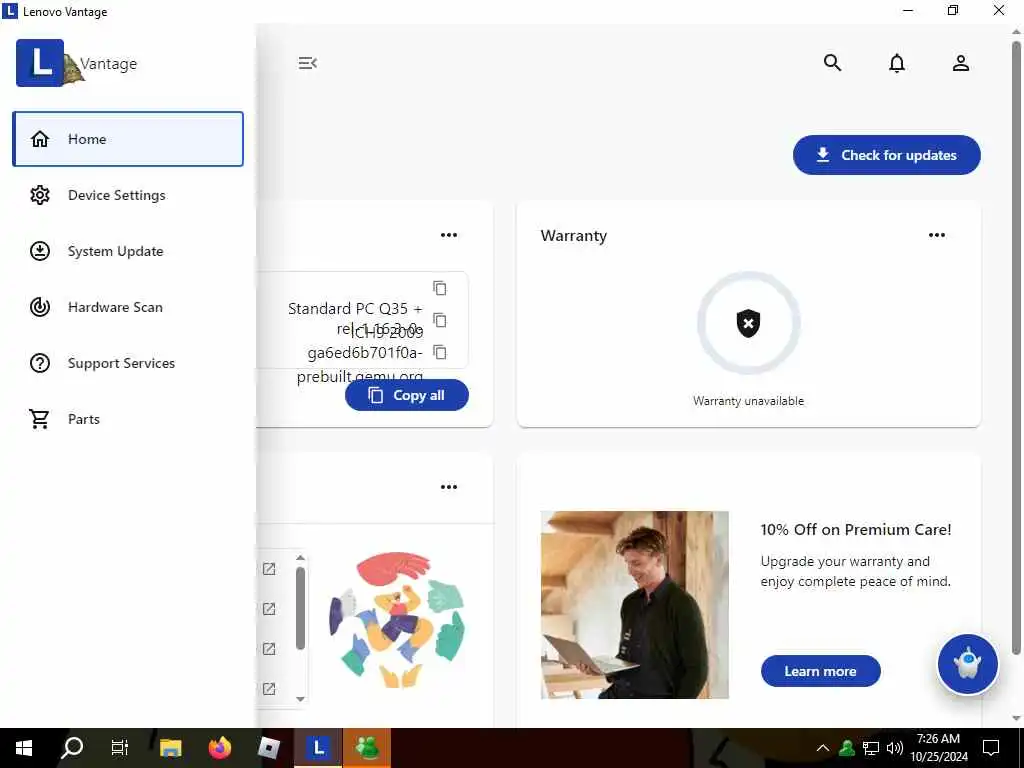Open taskbar clock showing 7:26 AM
Screen dimensions: 1024x768
939,748
